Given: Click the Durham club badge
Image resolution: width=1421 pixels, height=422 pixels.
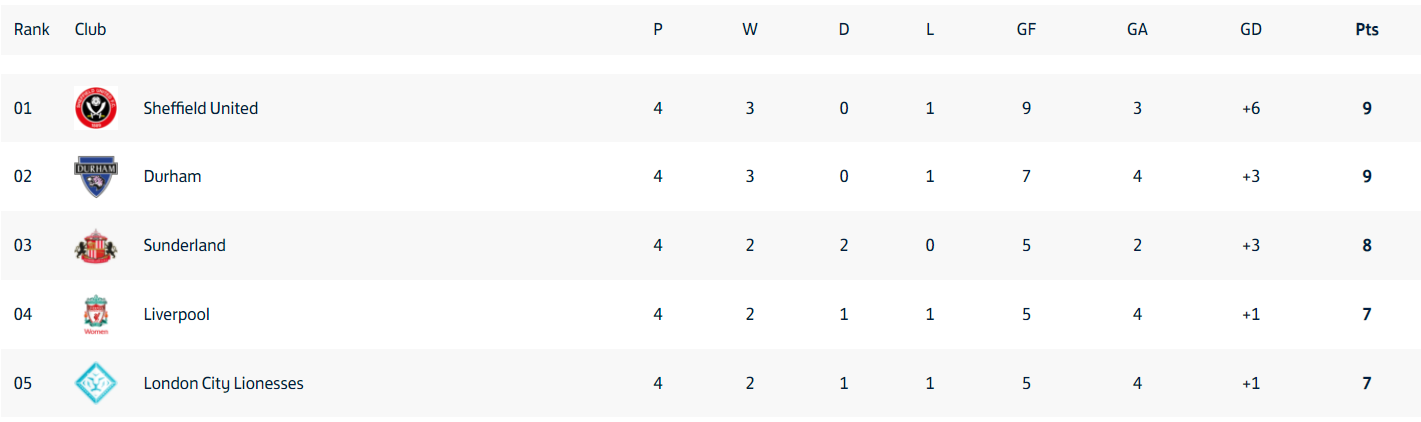Looking at the screenshot, I should 96,177.
